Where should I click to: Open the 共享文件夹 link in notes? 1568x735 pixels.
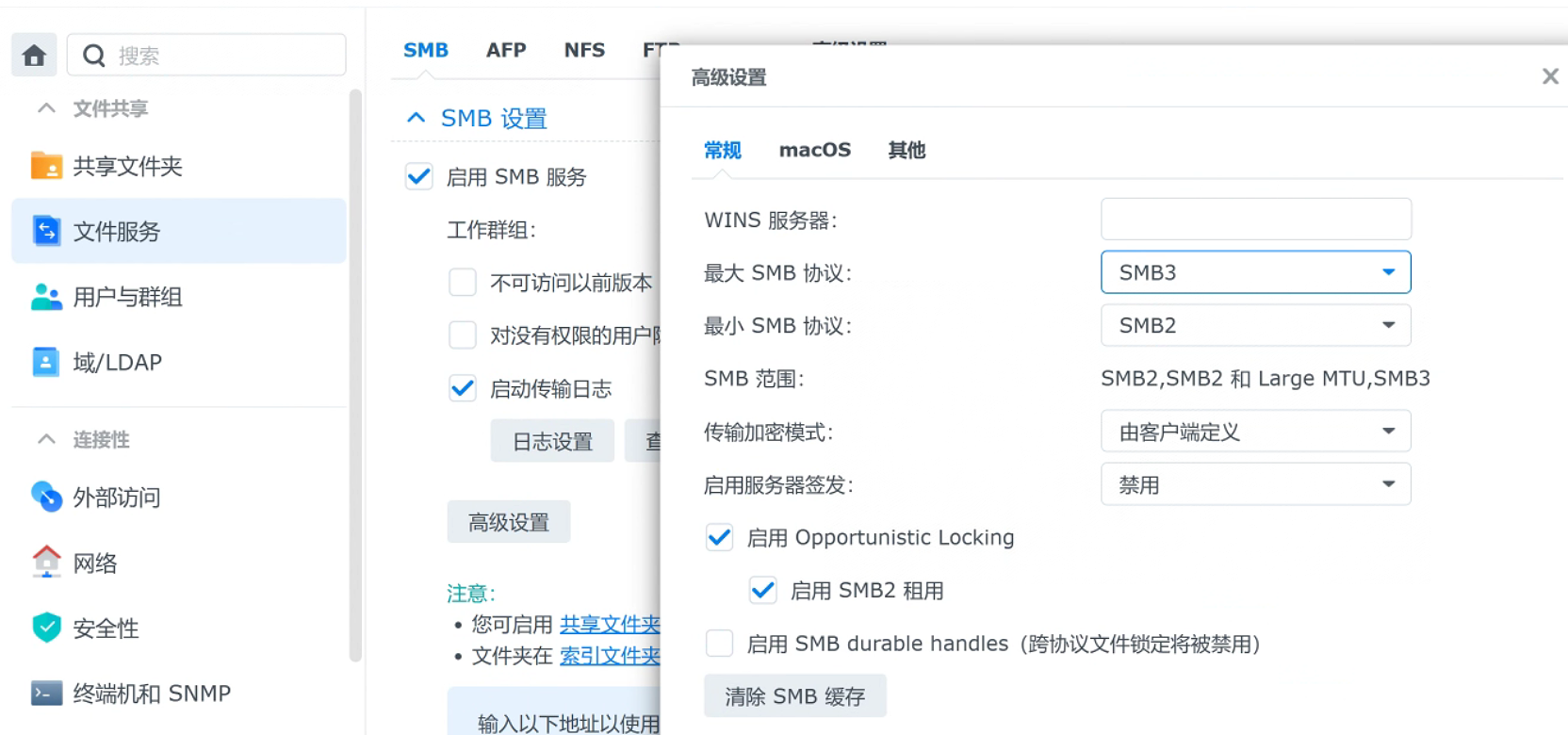coord(610,624)
